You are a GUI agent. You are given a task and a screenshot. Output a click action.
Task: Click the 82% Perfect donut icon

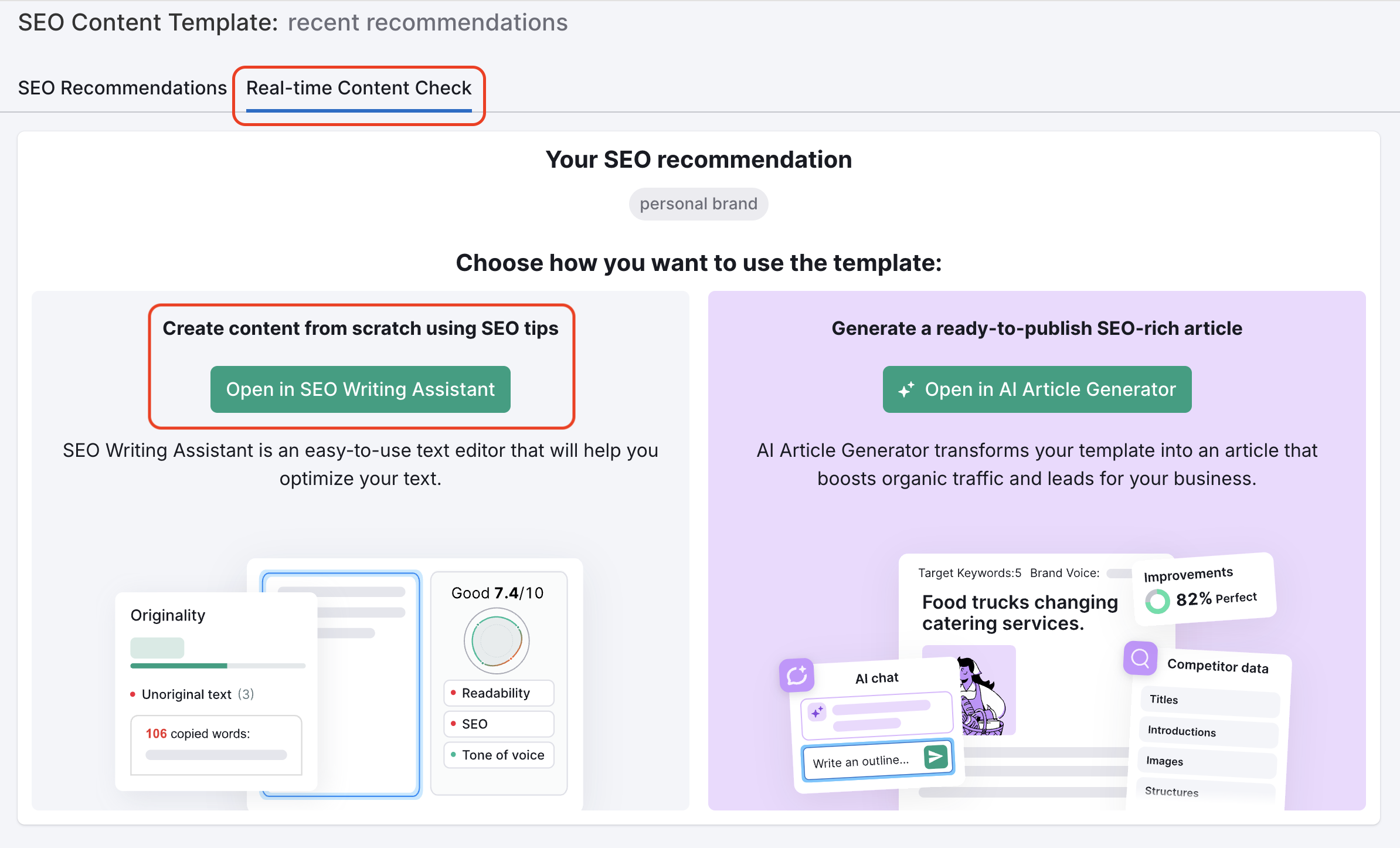(1157, 601)
